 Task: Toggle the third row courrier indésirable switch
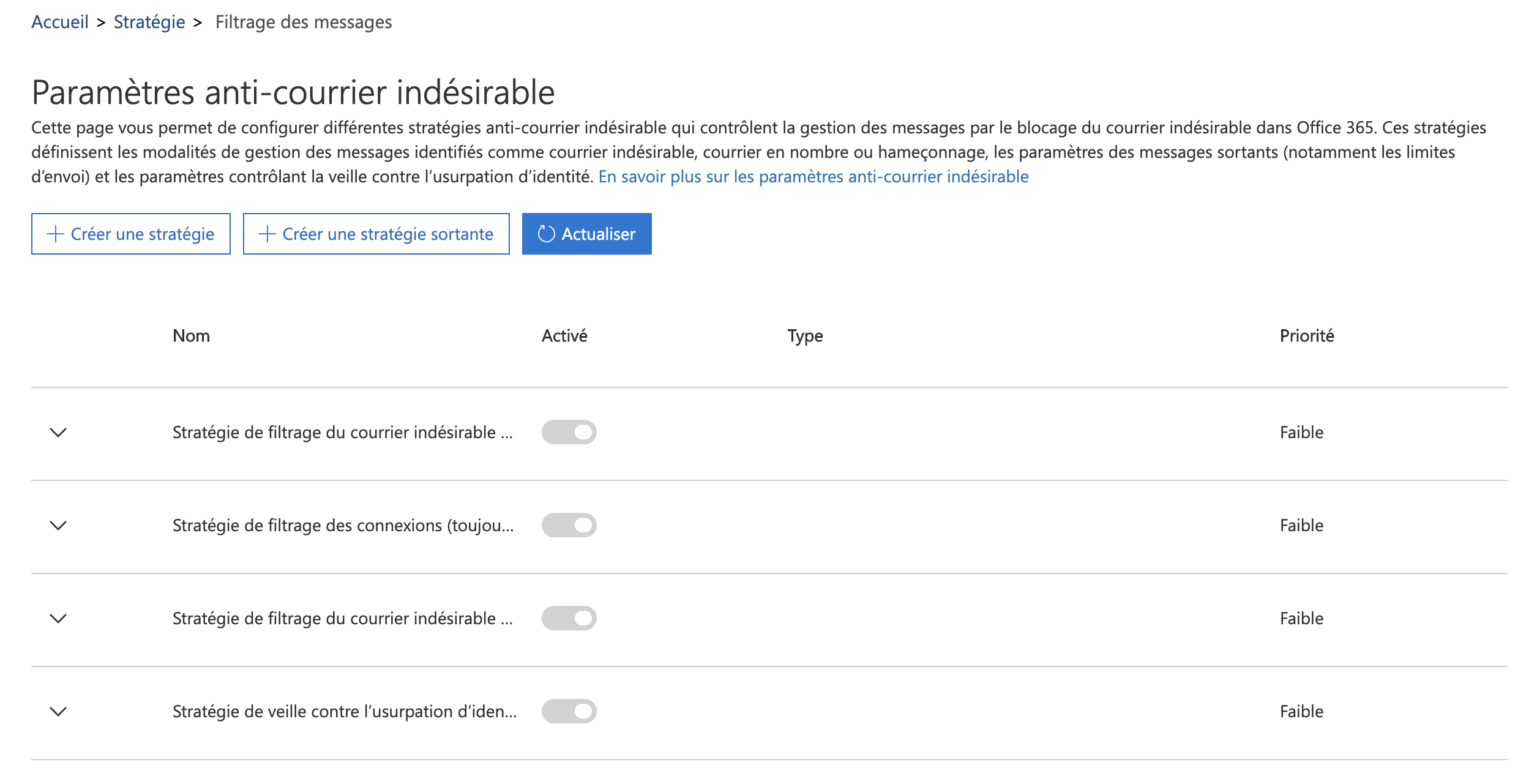[x=569, y=618]
